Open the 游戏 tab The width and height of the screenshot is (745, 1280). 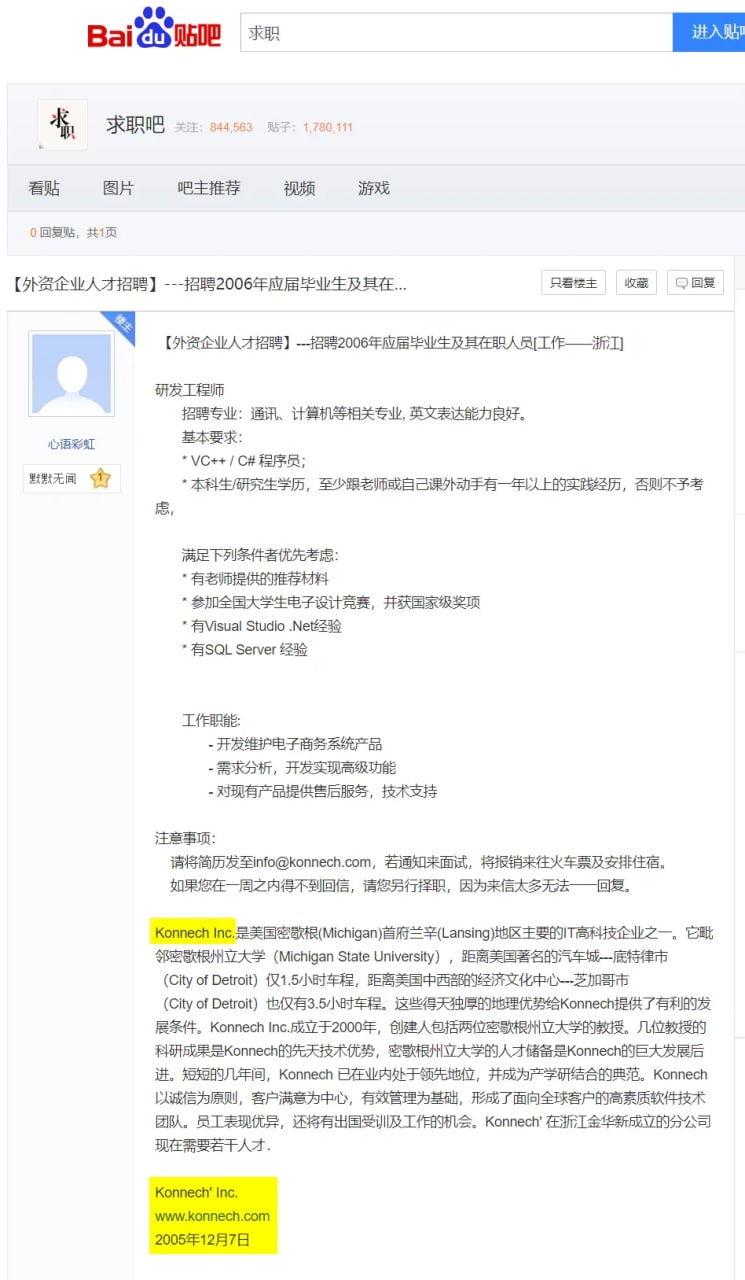click(x=374, y=188)
